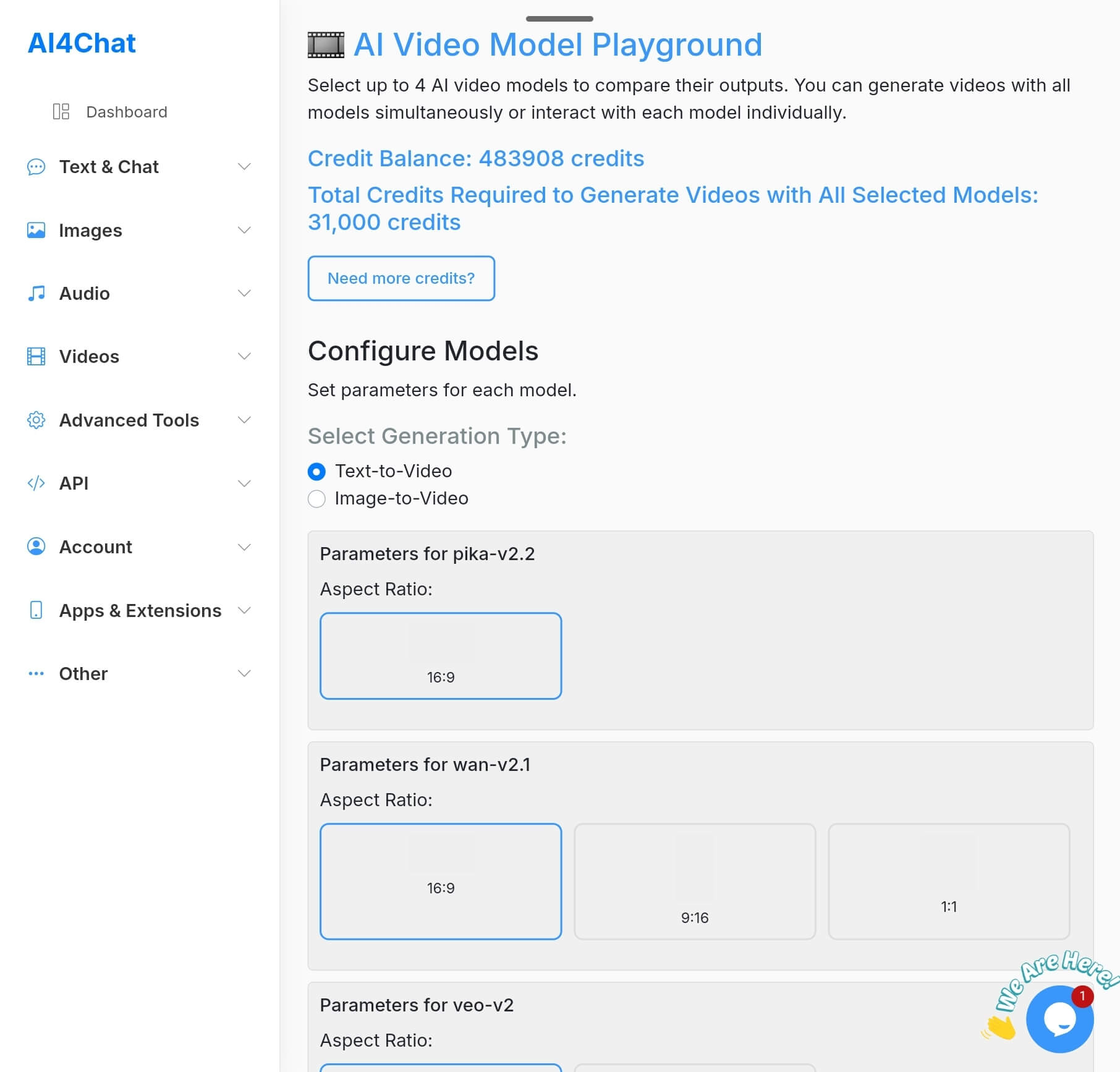Expand the Other menu chevron
This screenshot has height=1072, width=1120.
point(245,673)
